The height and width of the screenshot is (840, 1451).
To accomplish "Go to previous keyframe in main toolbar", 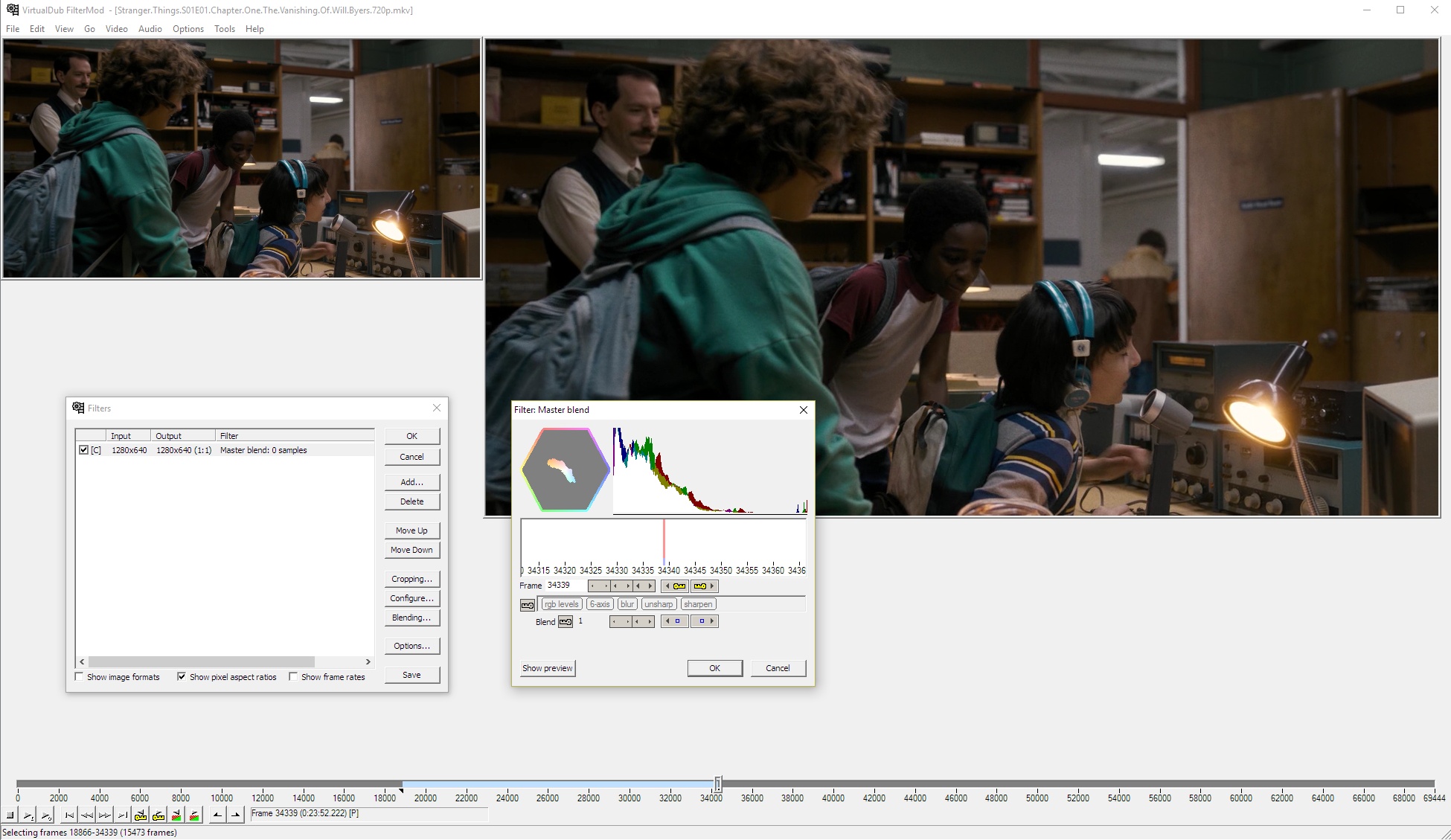I will pyautogui.click(x=141, y=815).
